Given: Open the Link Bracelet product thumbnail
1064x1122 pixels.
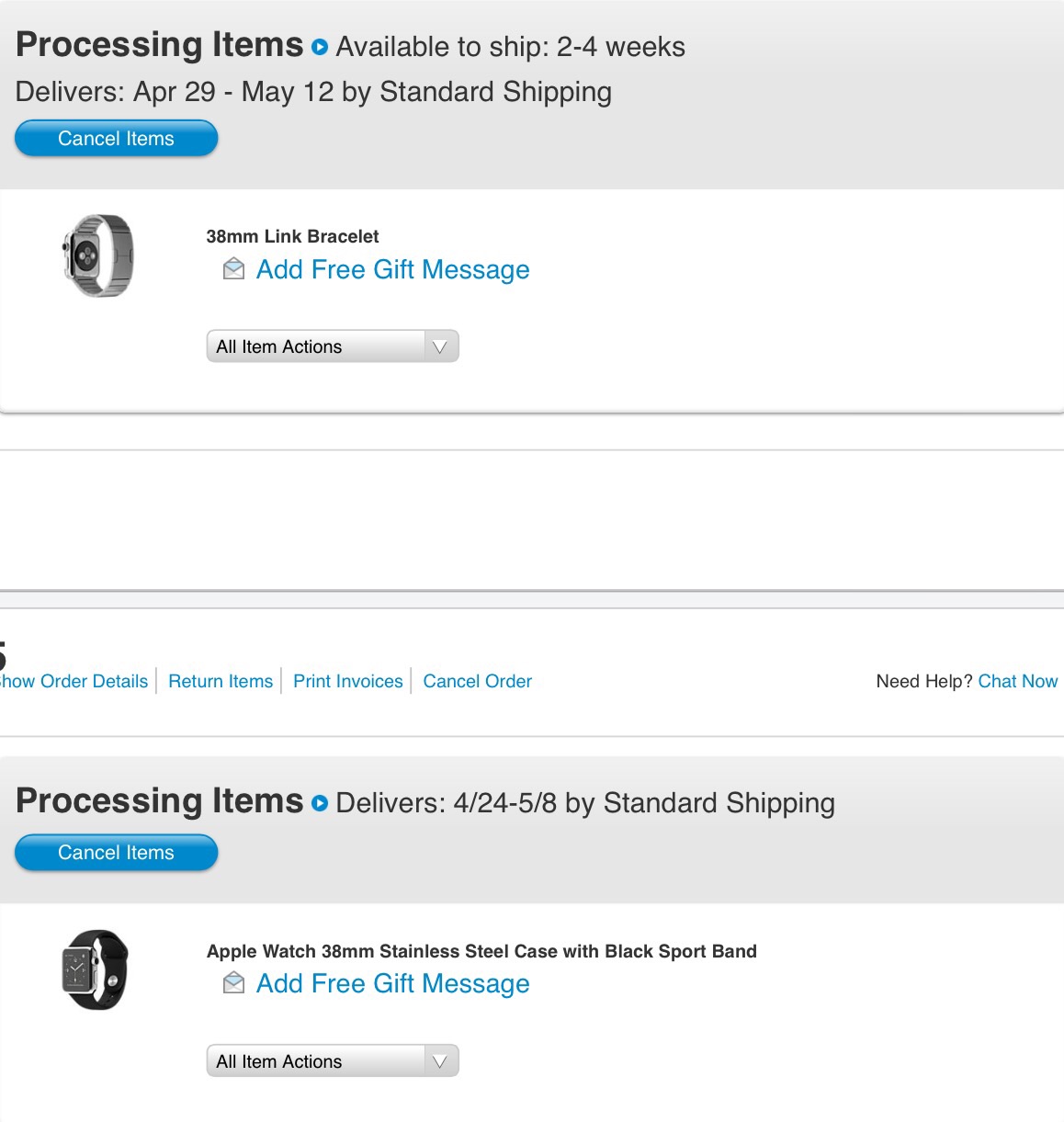Looking at the screenshot, I should tap(97, 255).
